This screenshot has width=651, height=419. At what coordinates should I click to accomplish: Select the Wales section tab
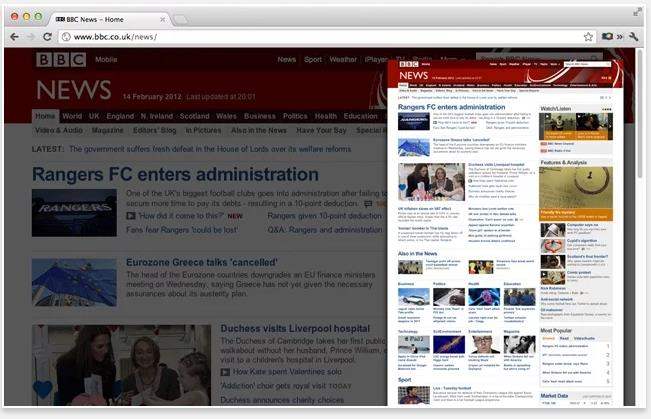point(226,116)
